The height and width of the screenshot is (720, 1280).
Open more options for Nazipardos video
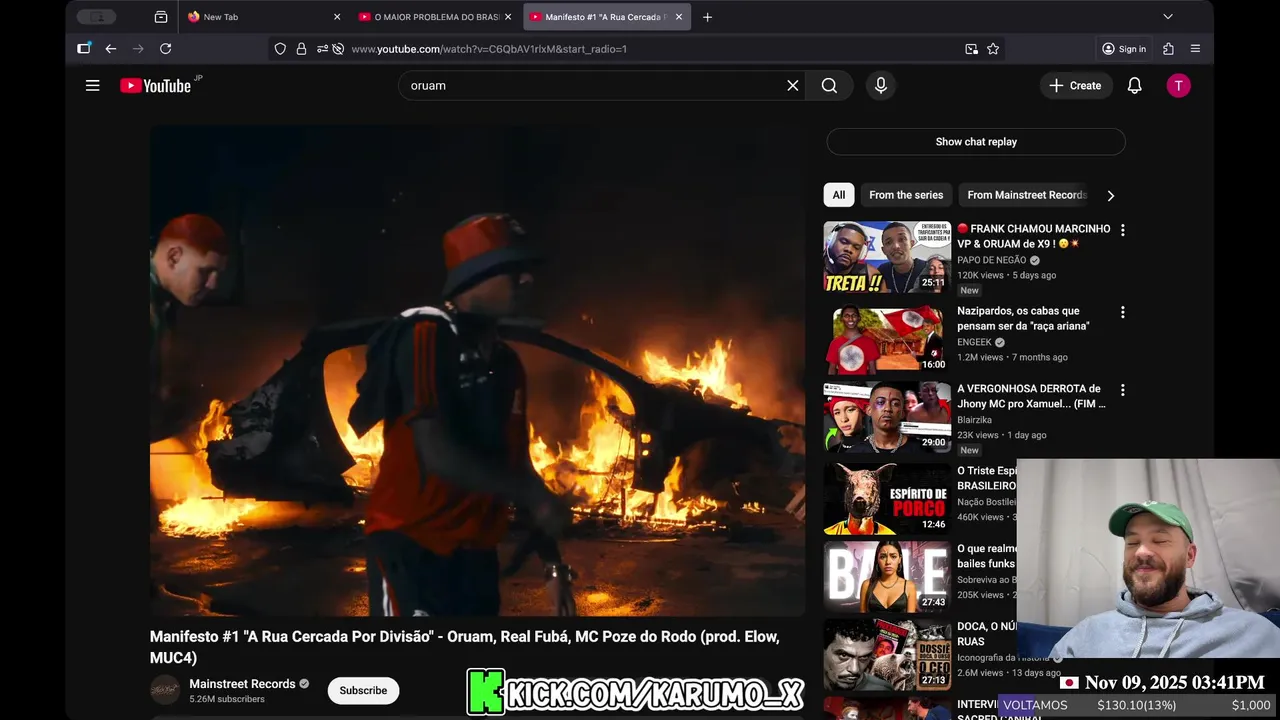click(1122, 312)
